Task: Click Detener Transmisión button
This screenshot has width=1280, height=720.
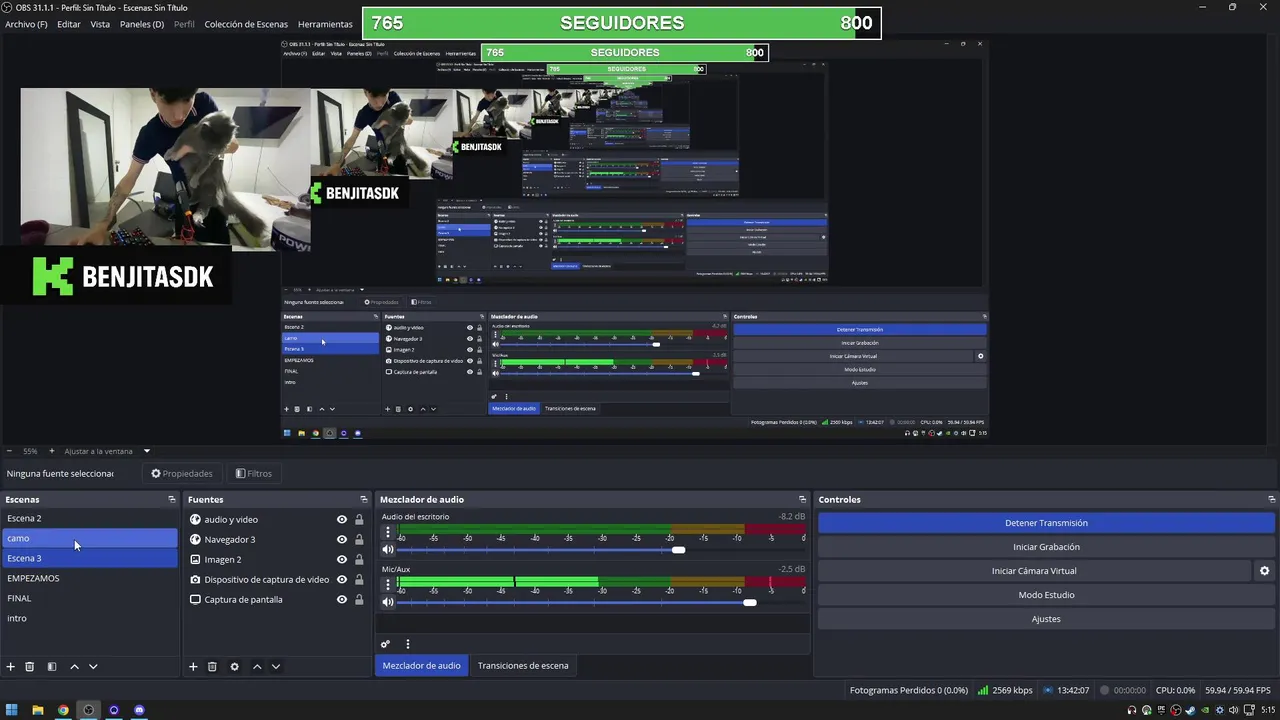Action: [1046, 523]
